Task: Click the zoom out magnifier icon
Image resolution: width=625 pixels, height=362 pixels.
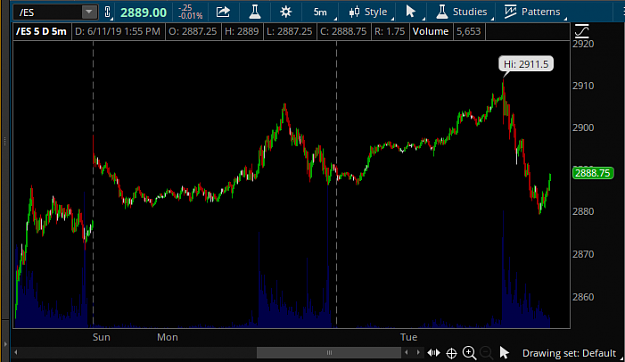Action: pos(486,353)
